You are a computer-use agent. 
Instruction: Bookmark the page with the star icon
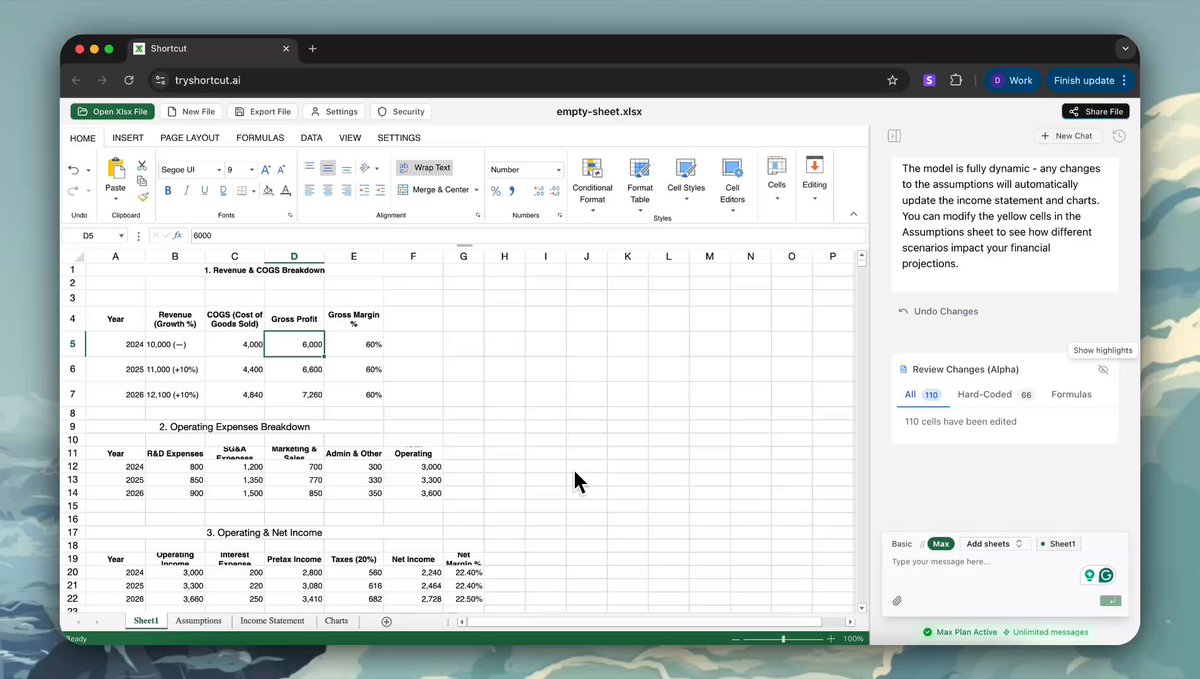coord(892,80)
